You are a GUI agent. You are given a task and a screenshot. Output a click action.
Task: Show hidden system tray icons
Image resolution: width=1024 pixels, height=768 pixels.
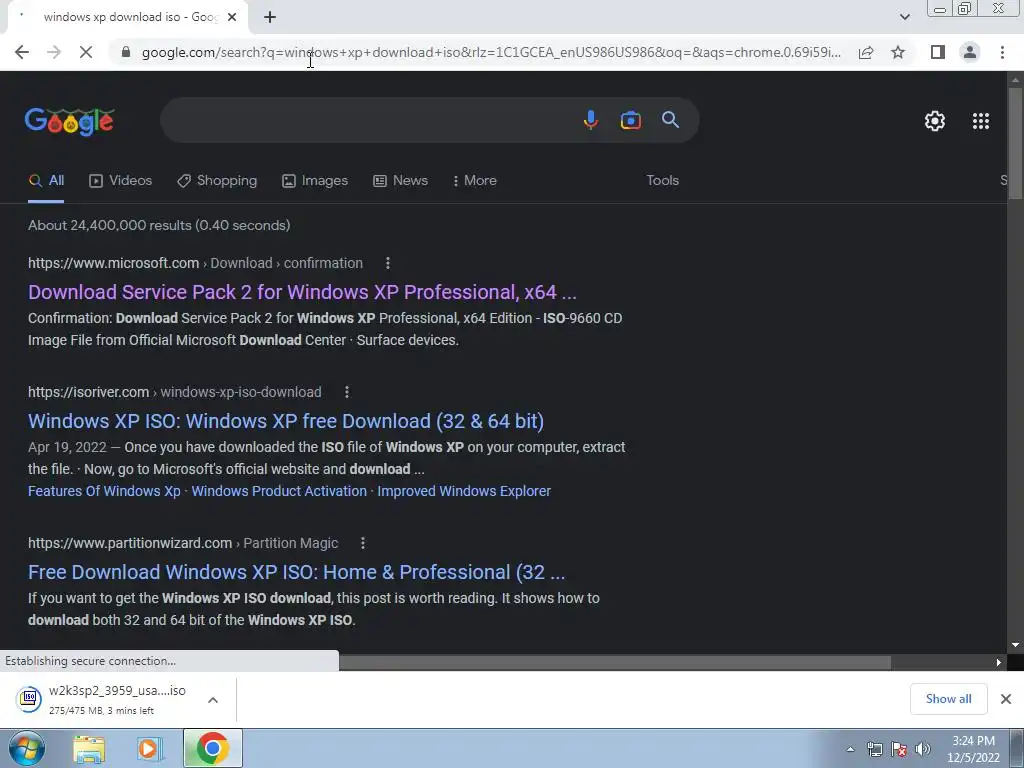point(850,749)
